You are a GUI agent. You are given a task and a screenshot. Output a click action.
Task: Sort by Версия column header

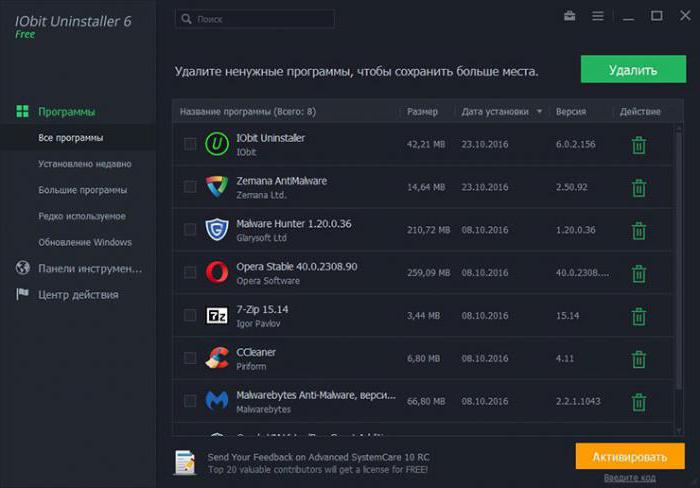point(571,112)
